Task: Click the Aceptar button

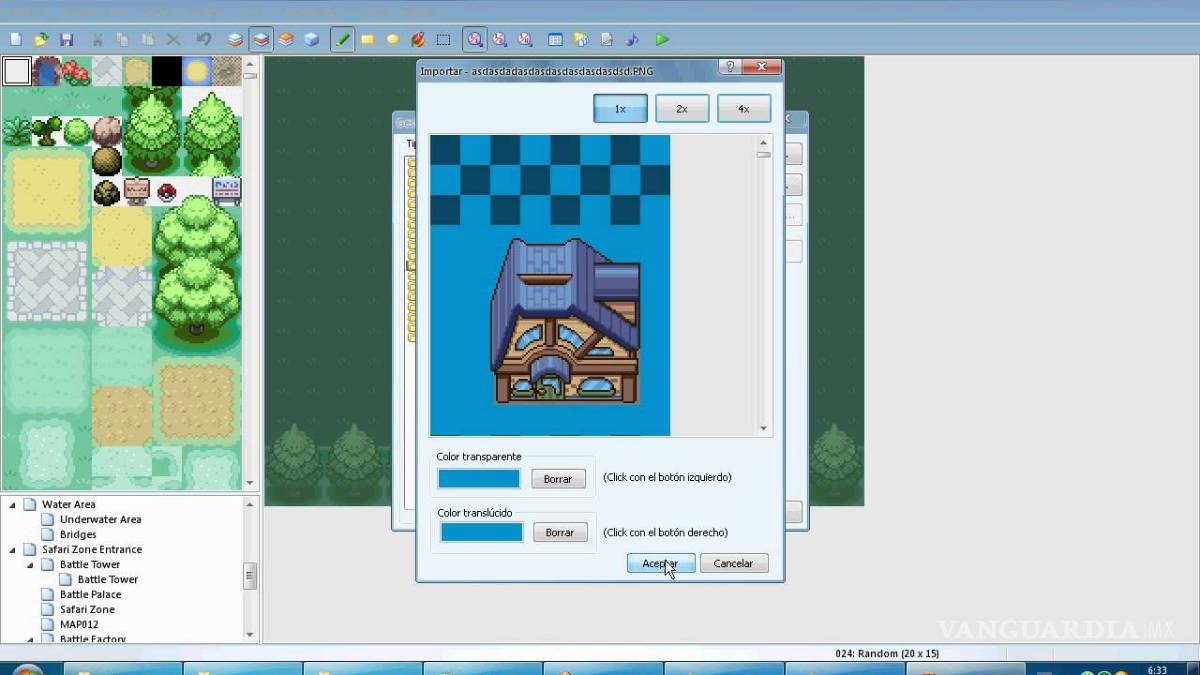Action: [660, 563]
